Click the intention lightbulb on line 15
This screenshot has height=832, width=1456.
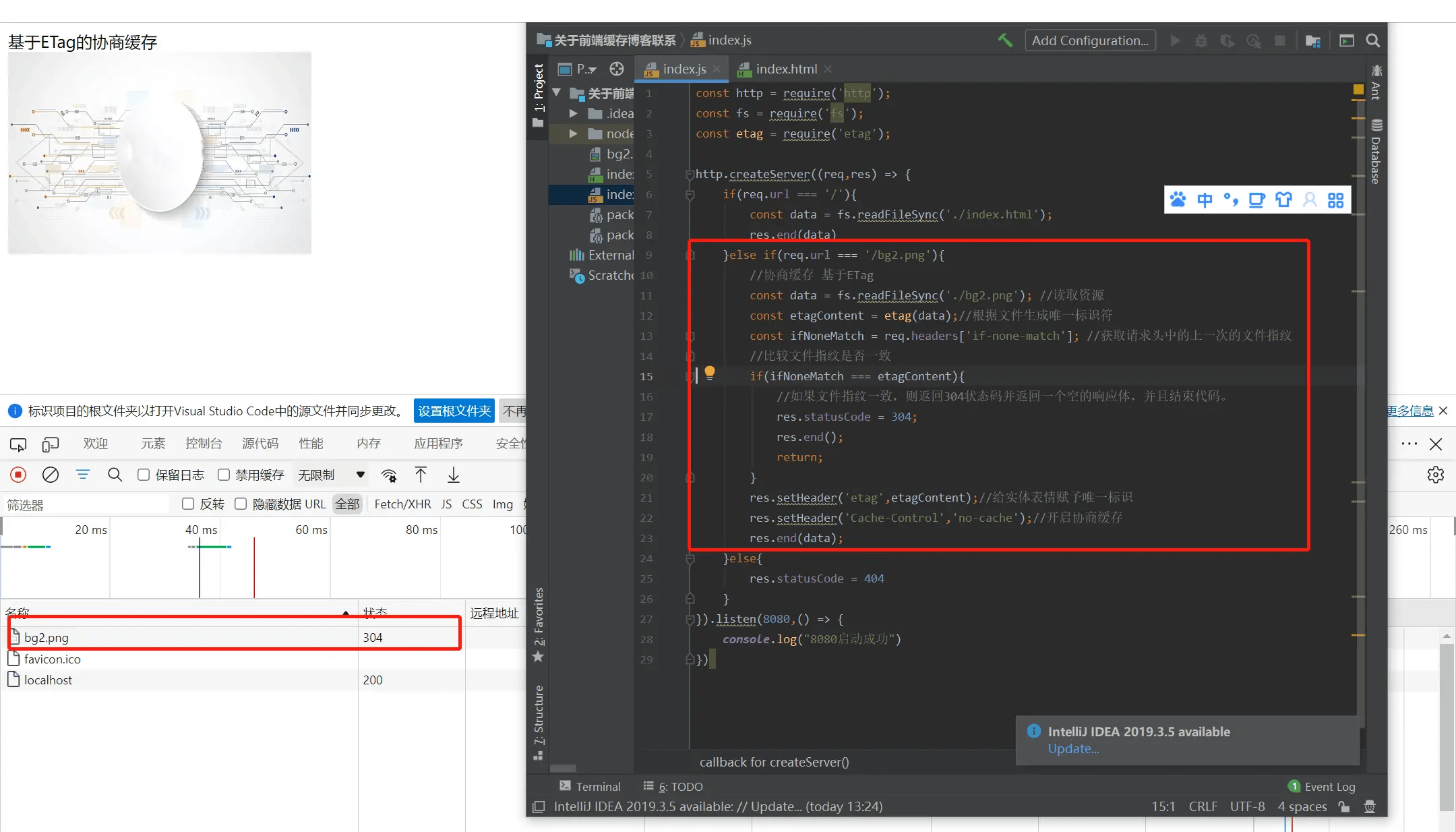710,372
